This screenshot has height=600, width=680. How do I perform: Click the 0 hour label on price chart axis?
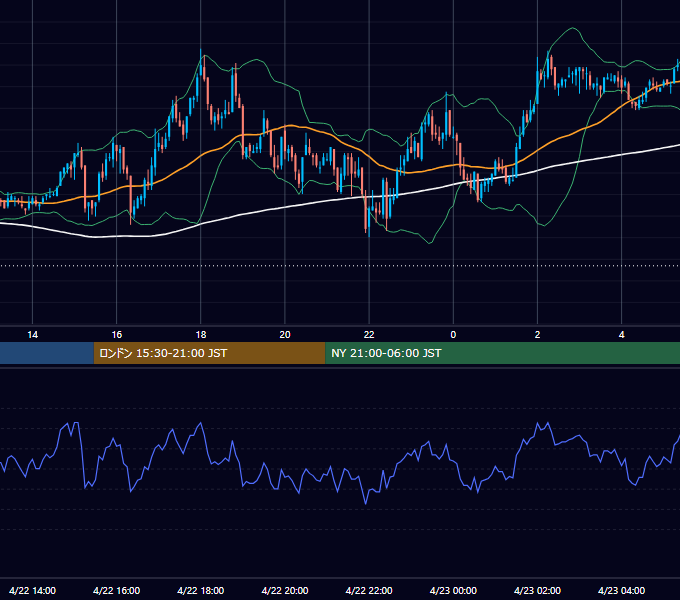pyautogui.click(x=453, y=335)
